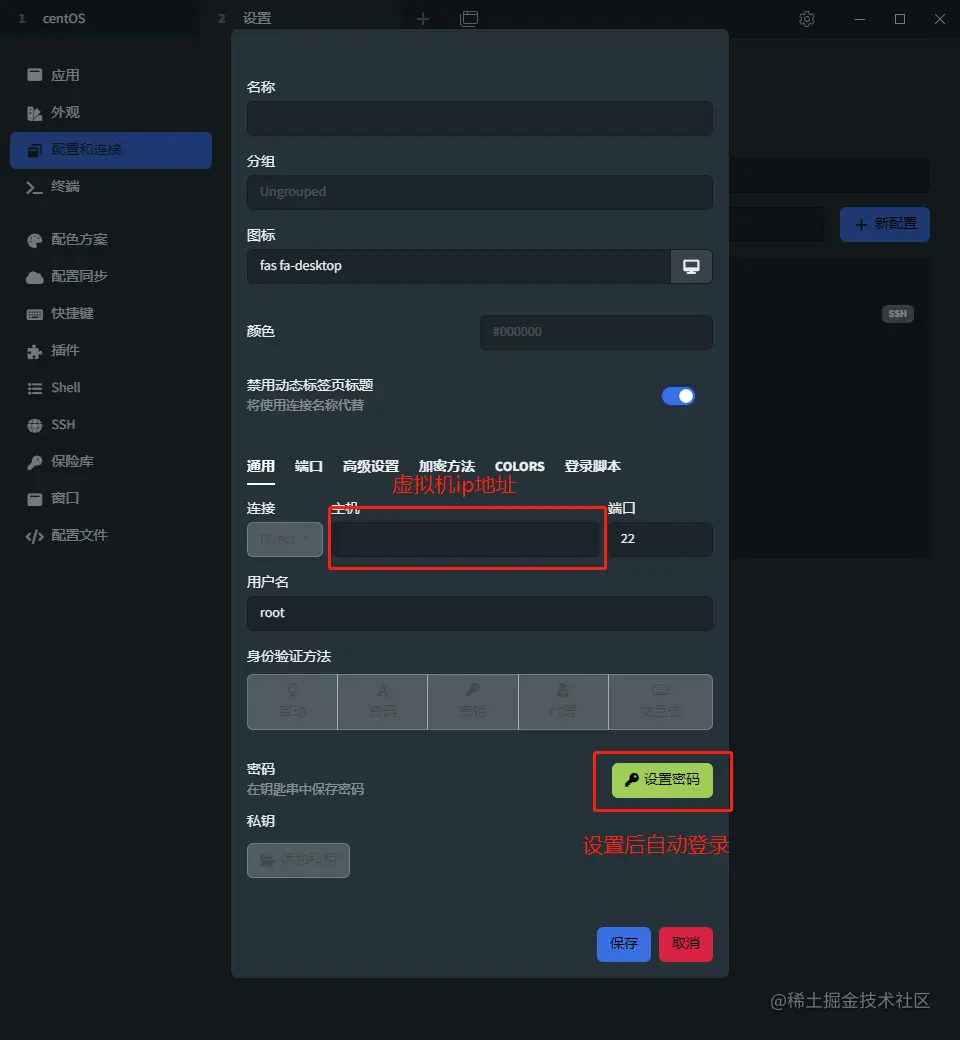
Task: Select the COLORS tab
Action: pyautogui.click(x=519, y=466)
